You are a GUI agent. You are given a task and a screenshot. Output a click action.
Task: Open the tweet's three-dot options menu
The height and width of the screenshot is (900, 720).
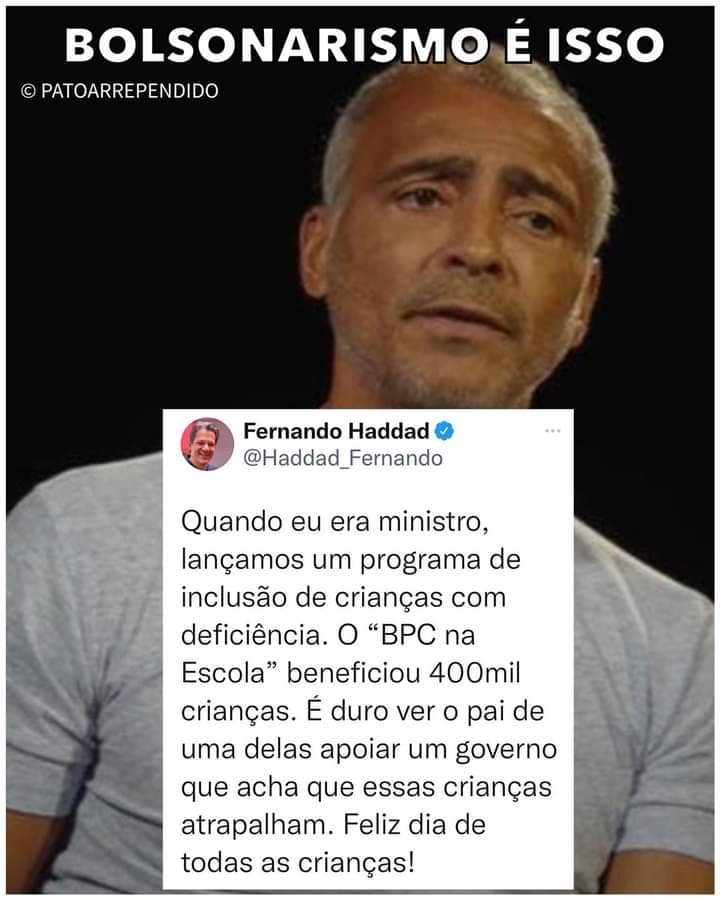tap(552, 431)
